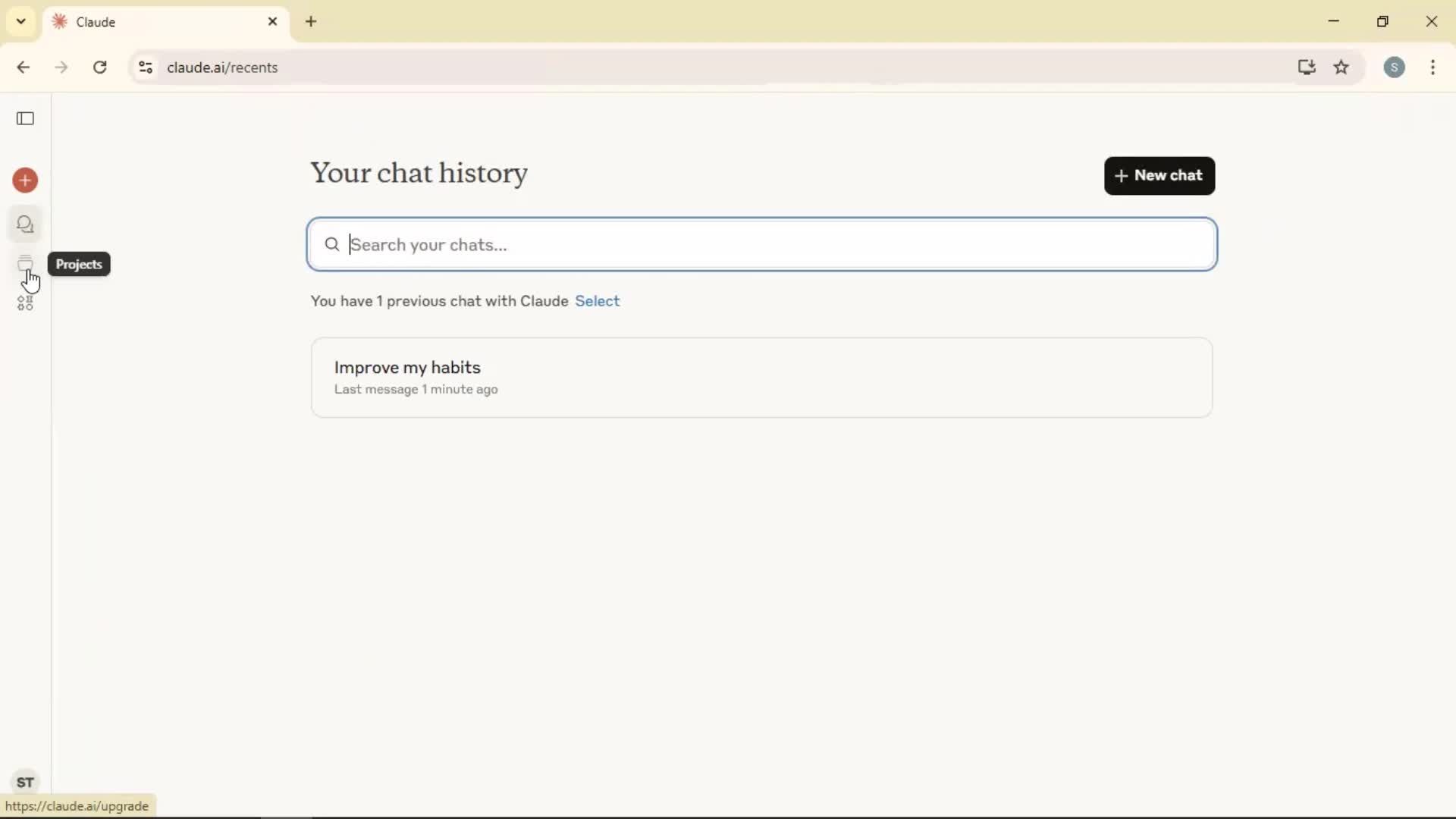Open Chrome three-dot menu
1456x819 pixels.
pyautogui.click(x=1432, y=67)
